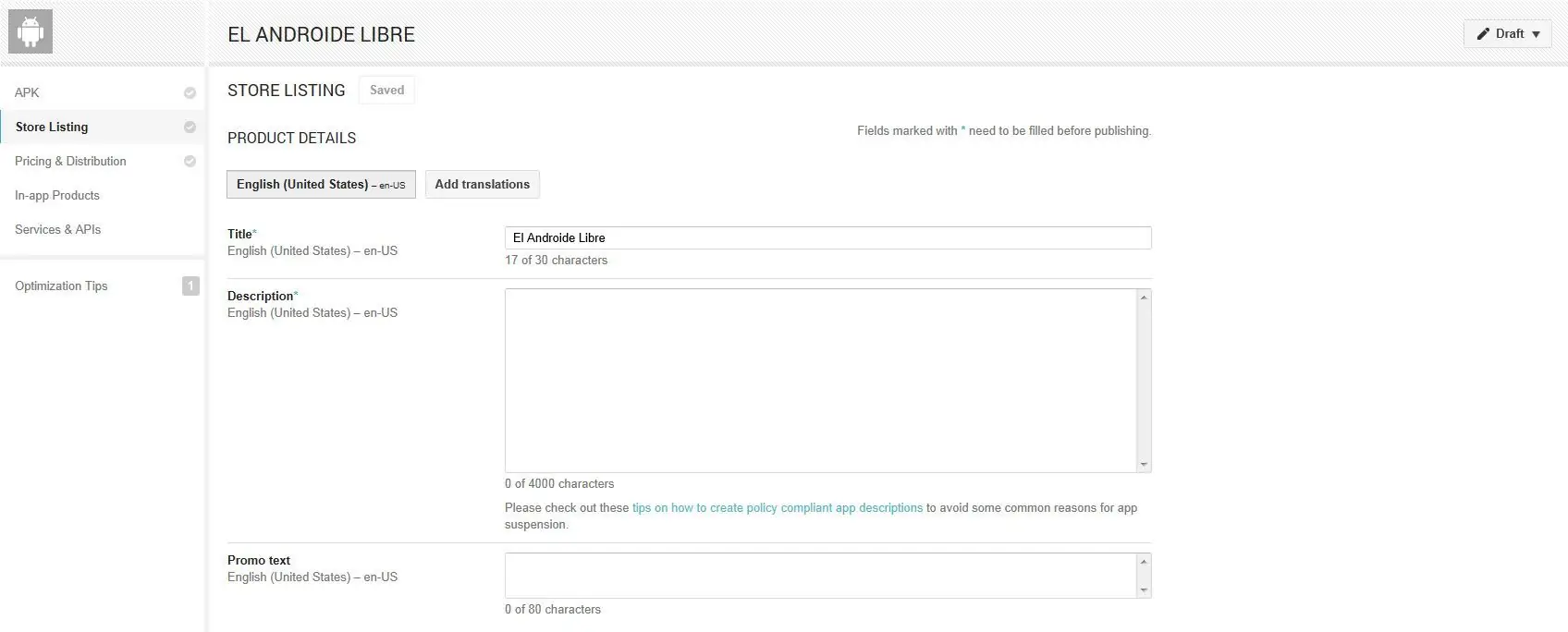This screenshot has height=632, width=1568.
Task: Click the checkmark icon next to Pricing & Distribution
Action: tap(190, 161)
